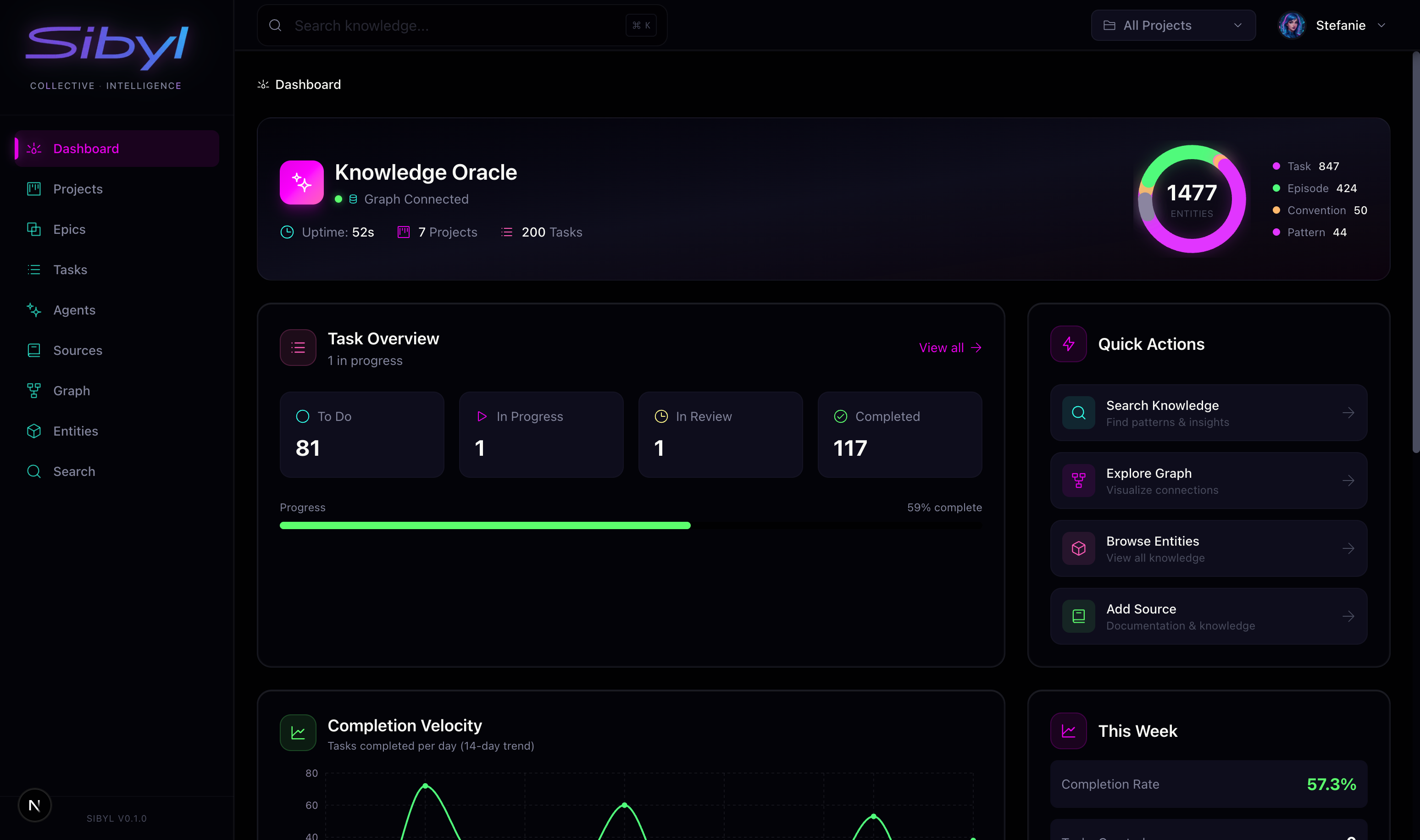
Task: Click the Completion Velocity chart icon
Action: click(x=298, y=732)
